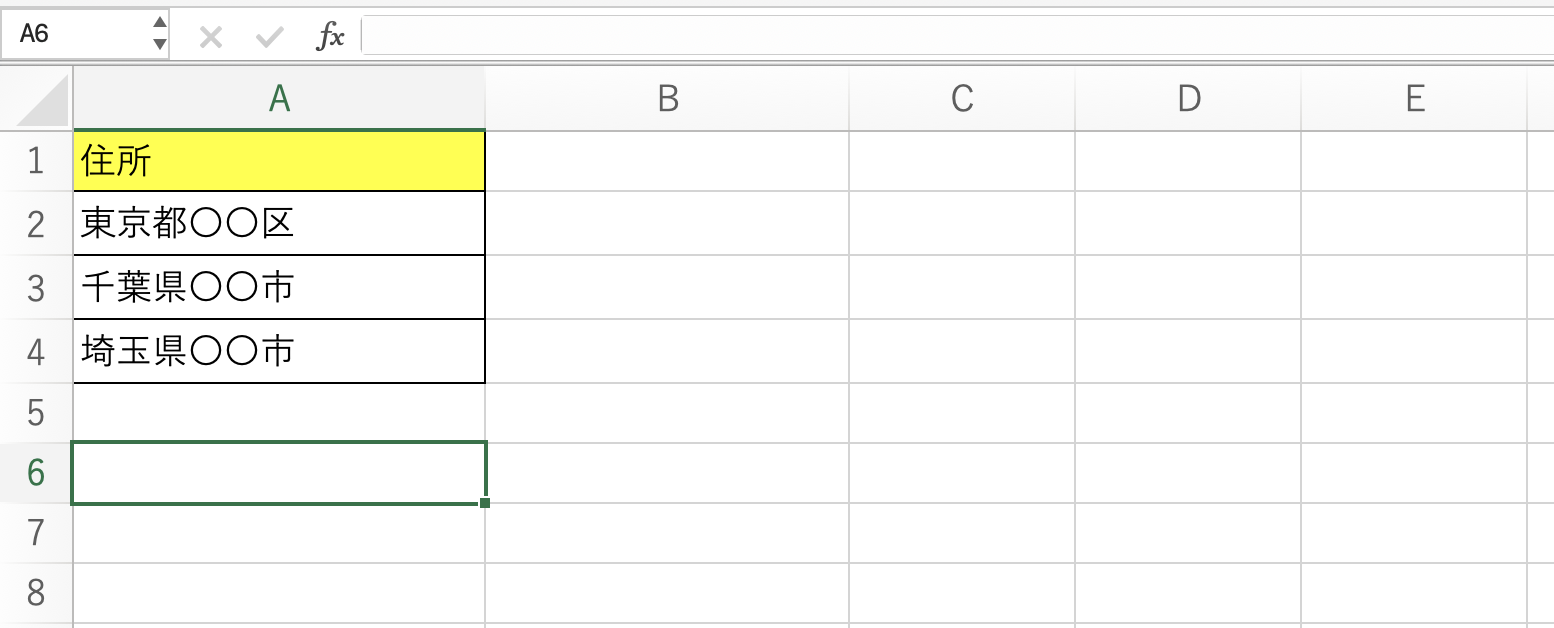Screen dimensions: 1554x628
Task: Select column E header
Action: pos(1414,98)
